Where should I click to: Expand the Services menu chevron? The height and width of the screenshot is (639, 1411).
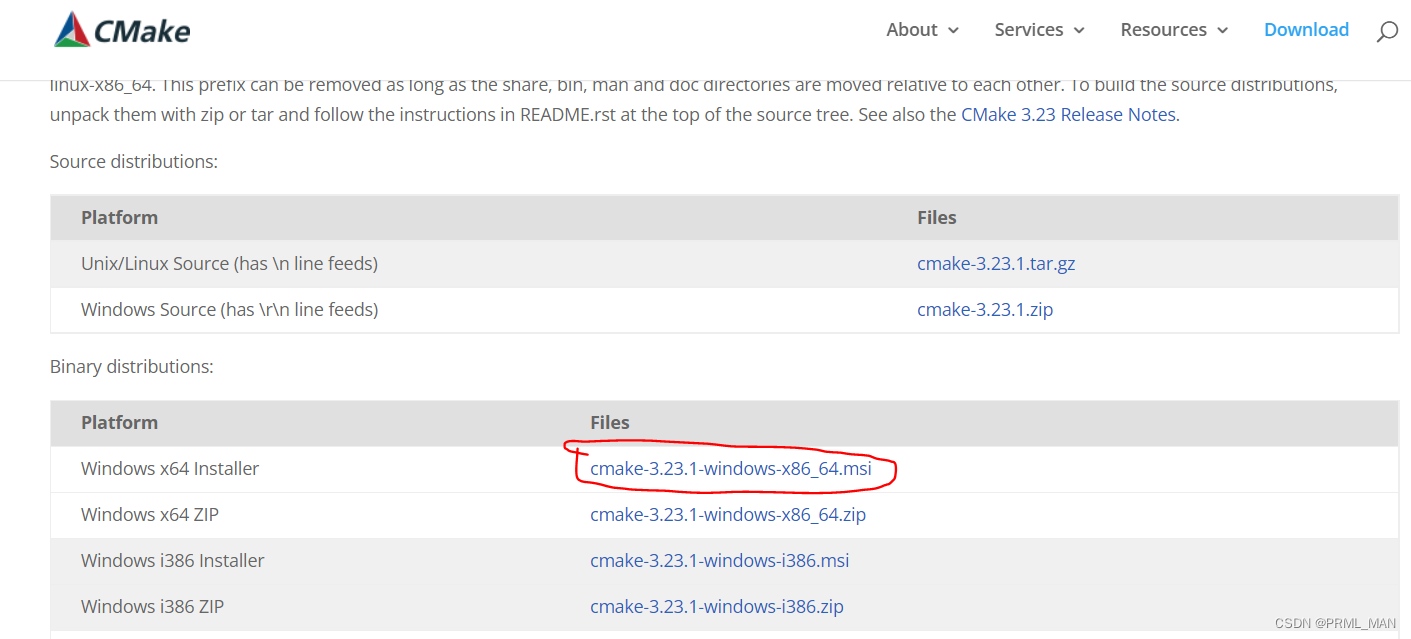click(x=1079, y=31)
